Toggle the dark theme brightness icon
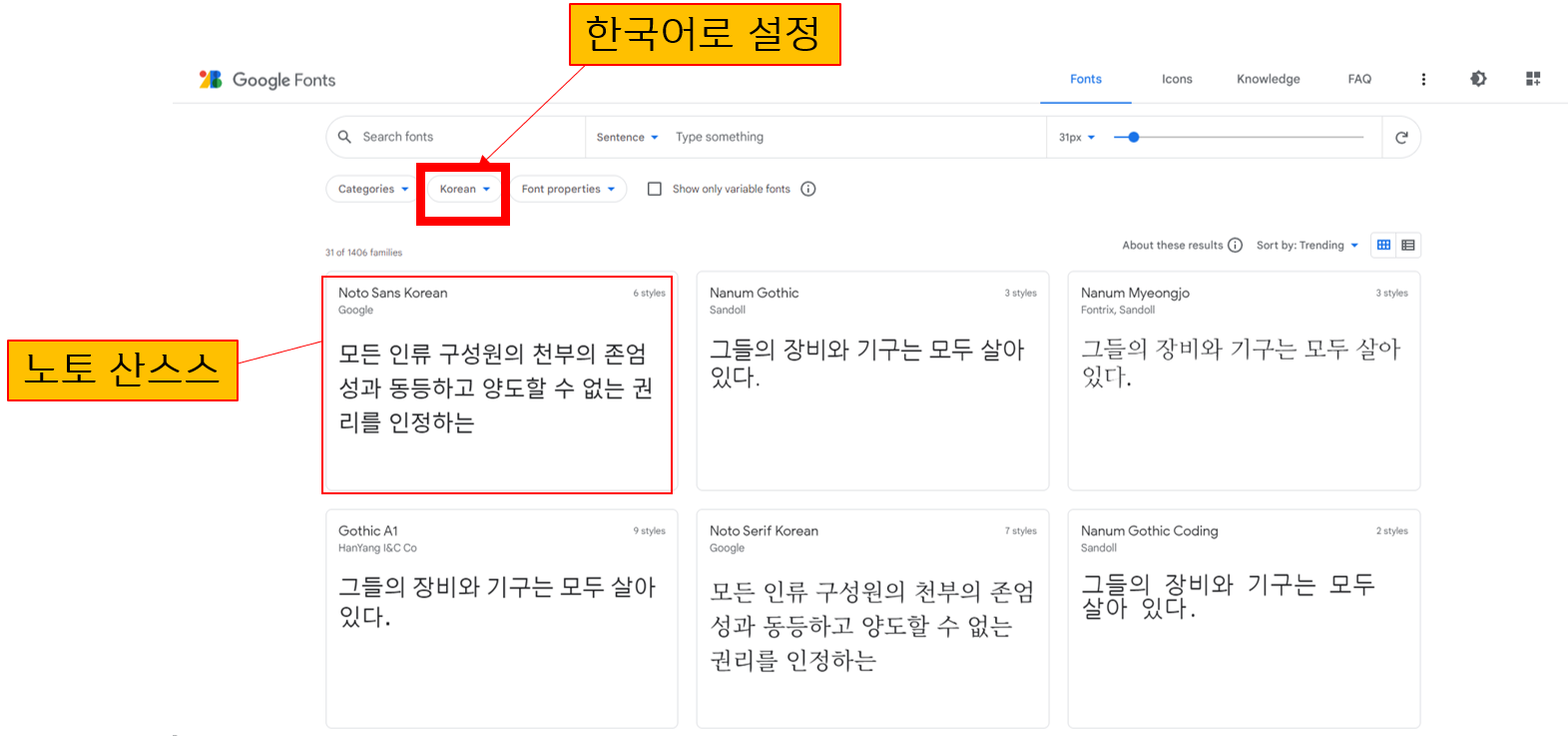Image resolution: width=1568 pixels, height=736 pixels. tap(1478, 79)
